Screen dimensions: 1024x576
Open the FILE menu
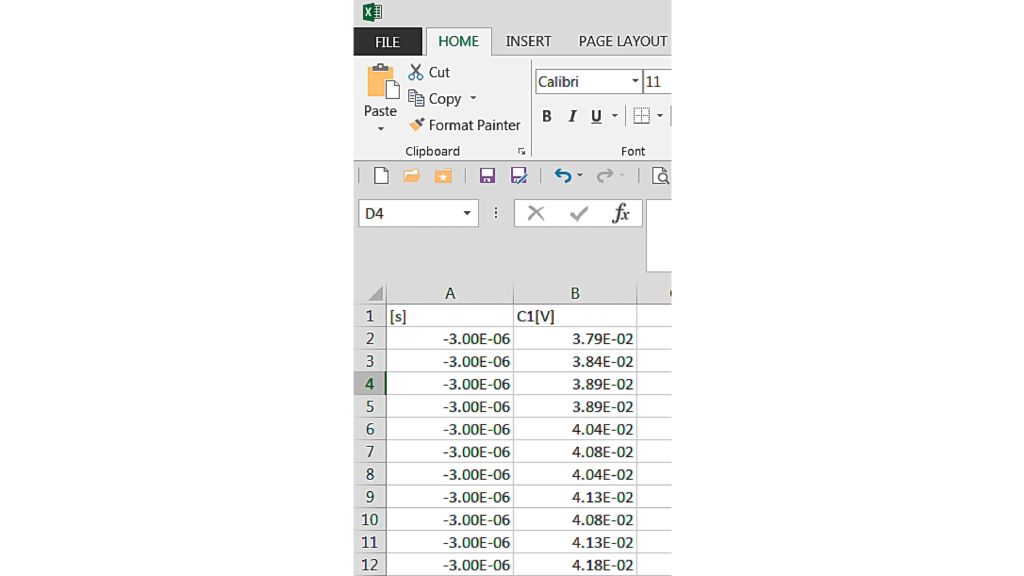[387, 42]
